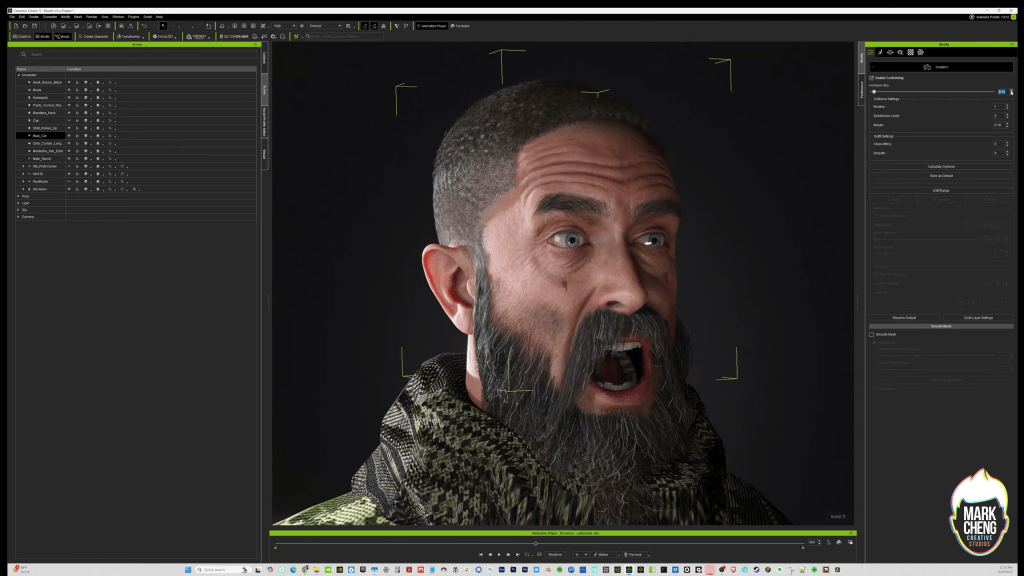This screenshot has width=1024, height=576.
Task: Expand the Light tree group
Action: pos(18,203)
